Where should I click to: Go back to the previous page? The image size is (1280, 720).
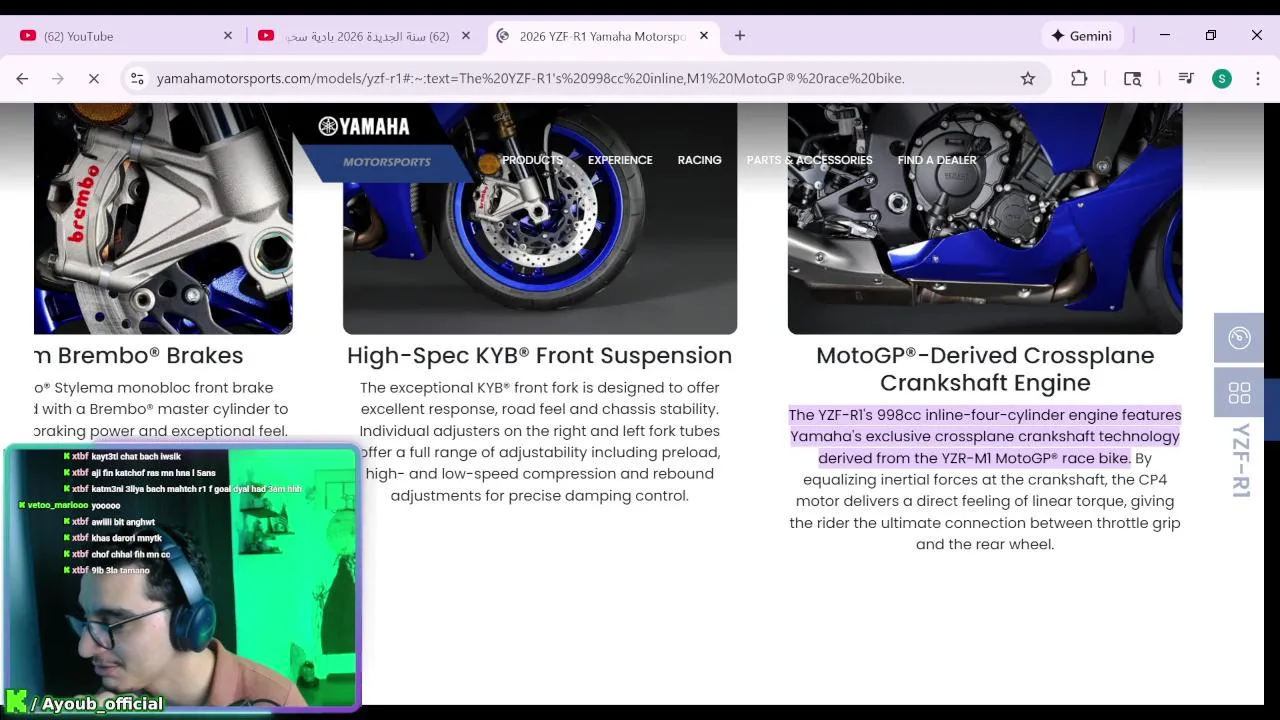coord(22,78)
